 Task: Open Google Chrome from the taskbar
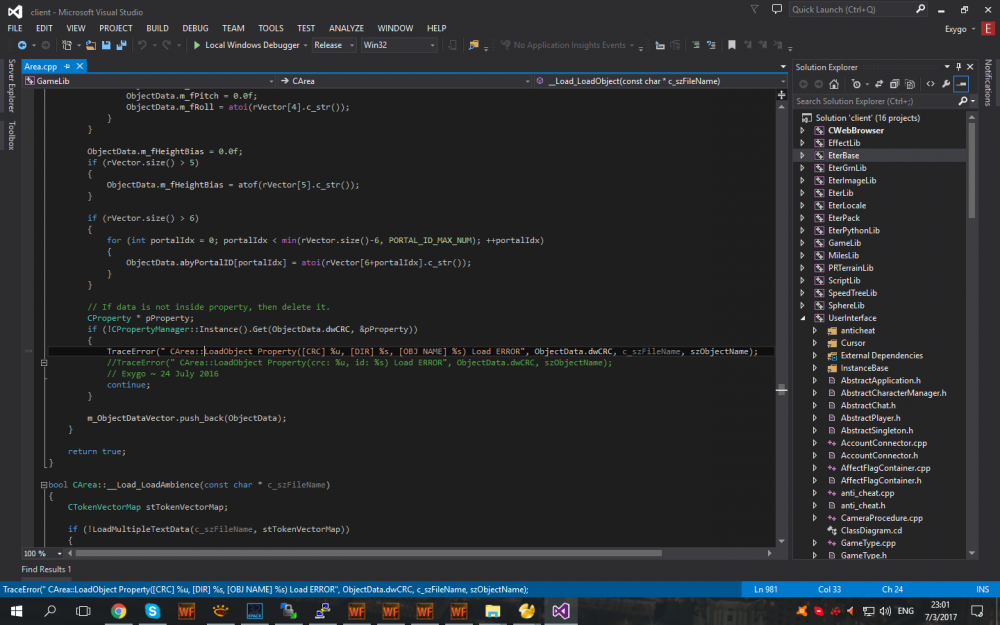click(119, 611)
